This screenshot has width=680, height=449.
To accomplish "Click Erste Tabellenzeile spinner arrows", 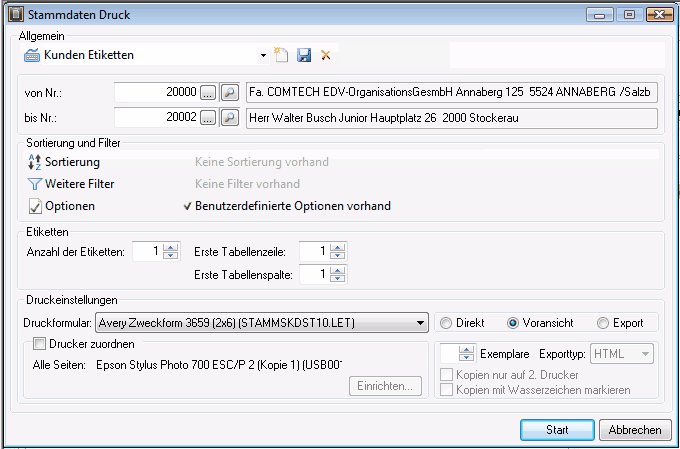I will pyautogui.click(x=337, y=251).
